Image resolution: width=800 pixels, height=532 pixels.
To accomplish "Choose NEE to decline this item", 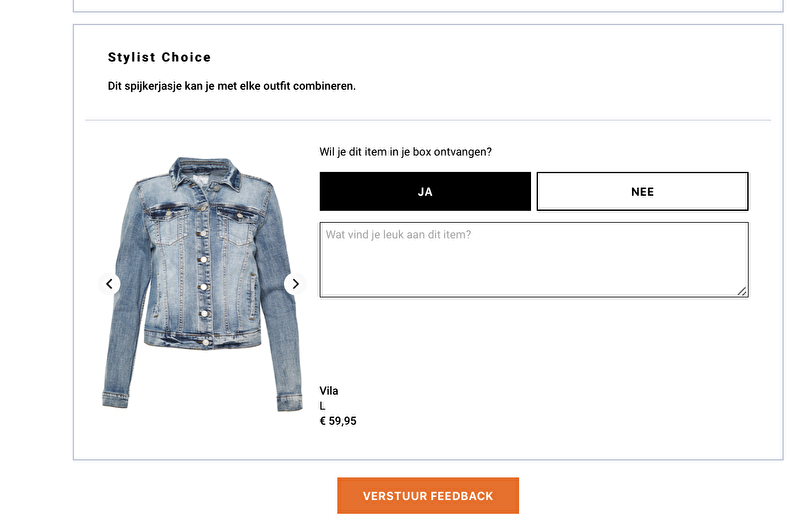I will pyautogui.click(x=642, y=191).
